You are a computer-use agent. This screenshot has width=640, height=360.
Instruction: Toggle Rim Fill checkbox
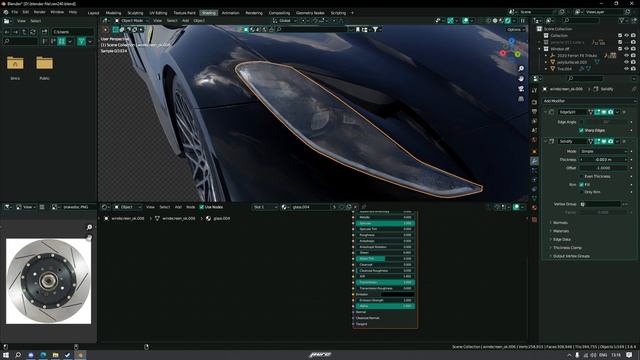581,185
